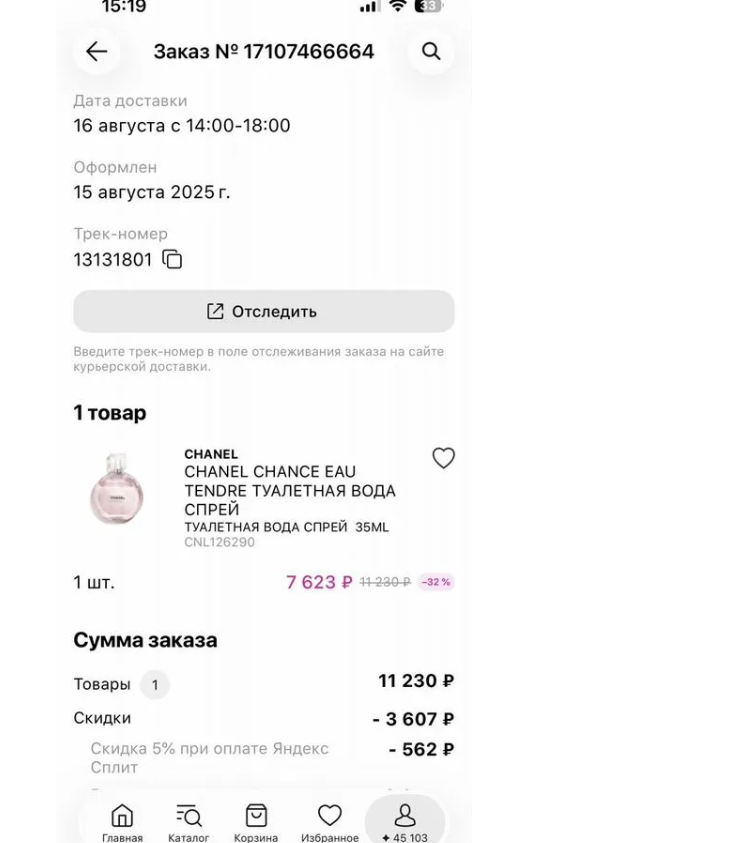The width and height of the screenshot is (742, 843).
Task: Tap the -32% discount badge
Action: (x=435, y=582)
